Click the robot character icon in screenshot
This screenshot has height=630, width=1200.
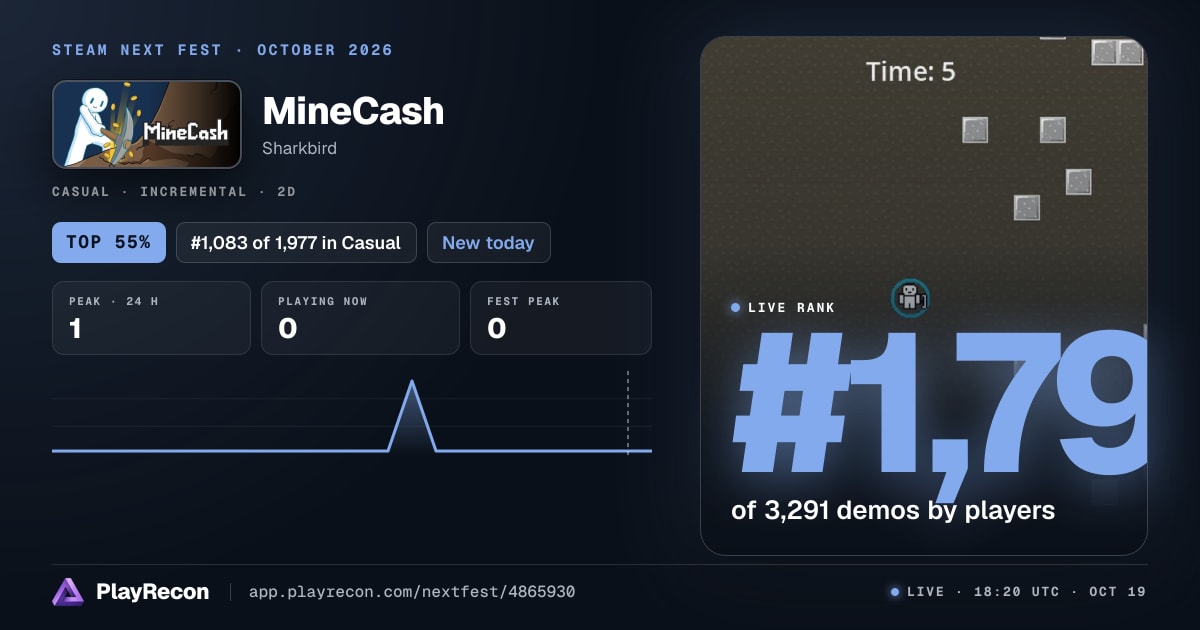[910, 297]
